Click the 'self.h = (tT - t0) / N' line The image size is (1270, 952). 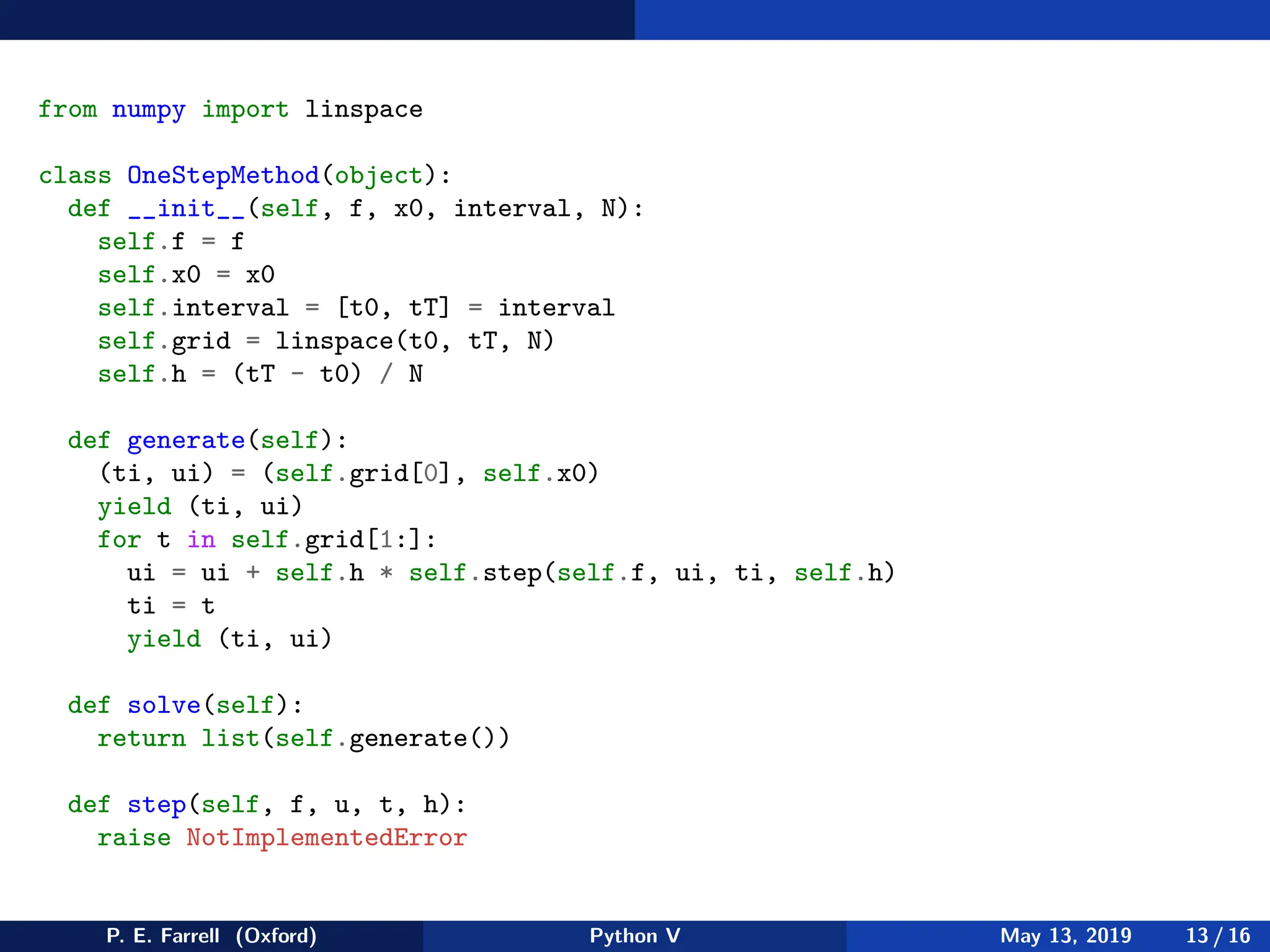pyautogui.click(x=260, y=374)
